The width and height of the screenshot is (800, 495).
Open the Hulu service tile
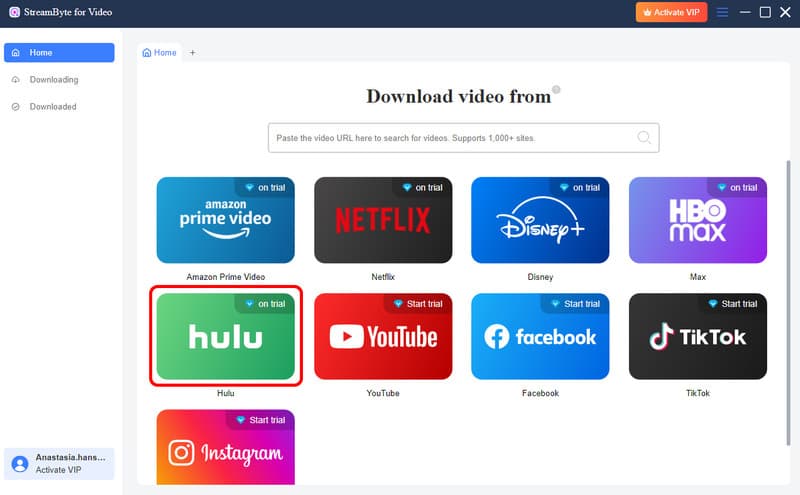pyautogui.click(x=226, y=336)
